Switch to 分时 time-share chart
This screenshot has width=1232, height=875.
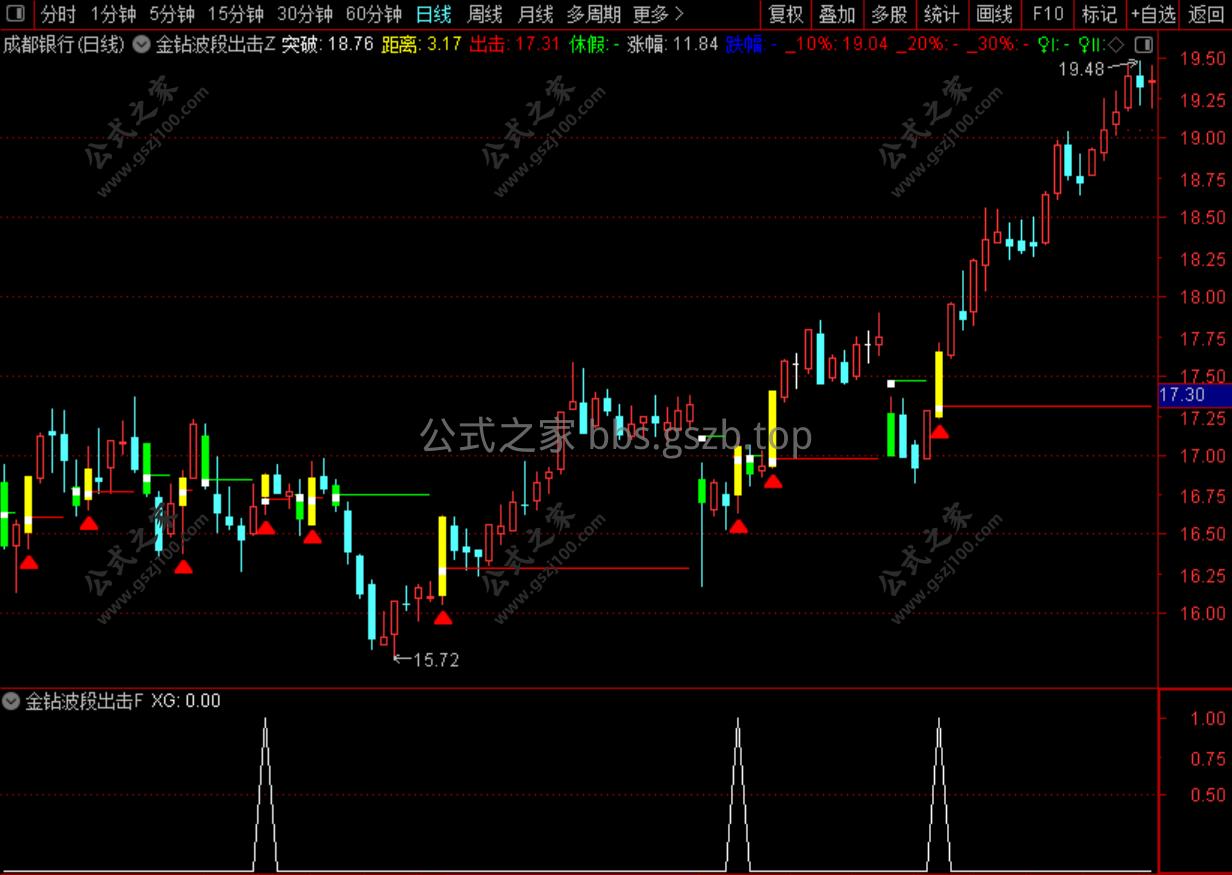tap(58, 14)
